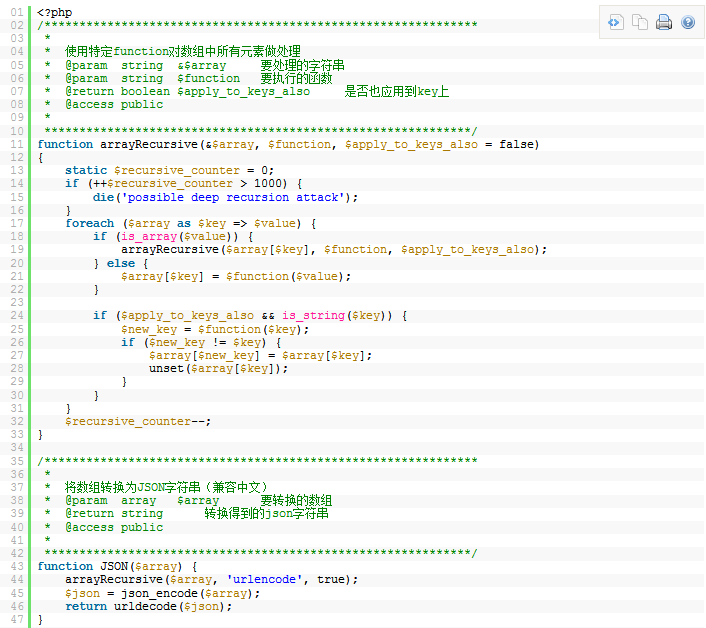Select '$array[$key] = $function($value);' line
The height and width of the screenshot is (628, 706).
pyautogui.click(x=235, y=276)
